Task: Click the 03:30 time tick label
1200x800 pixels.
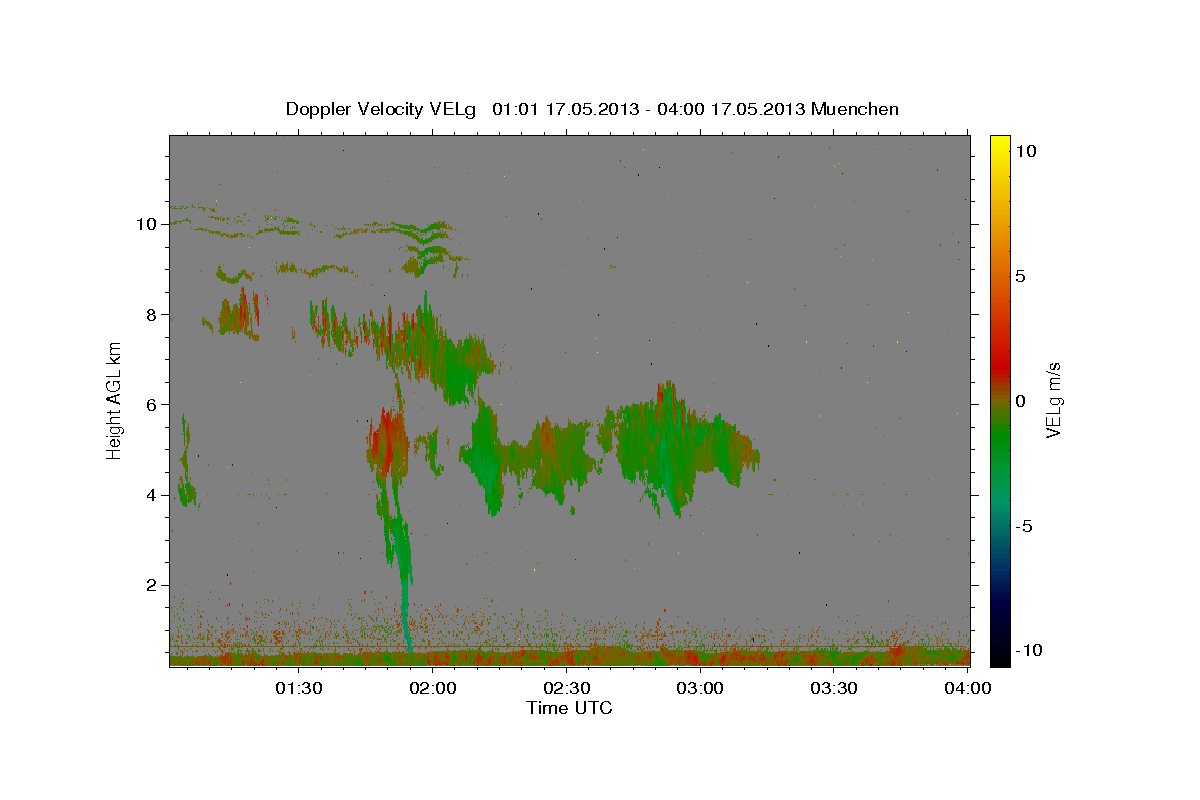Action: coord(833,688)
